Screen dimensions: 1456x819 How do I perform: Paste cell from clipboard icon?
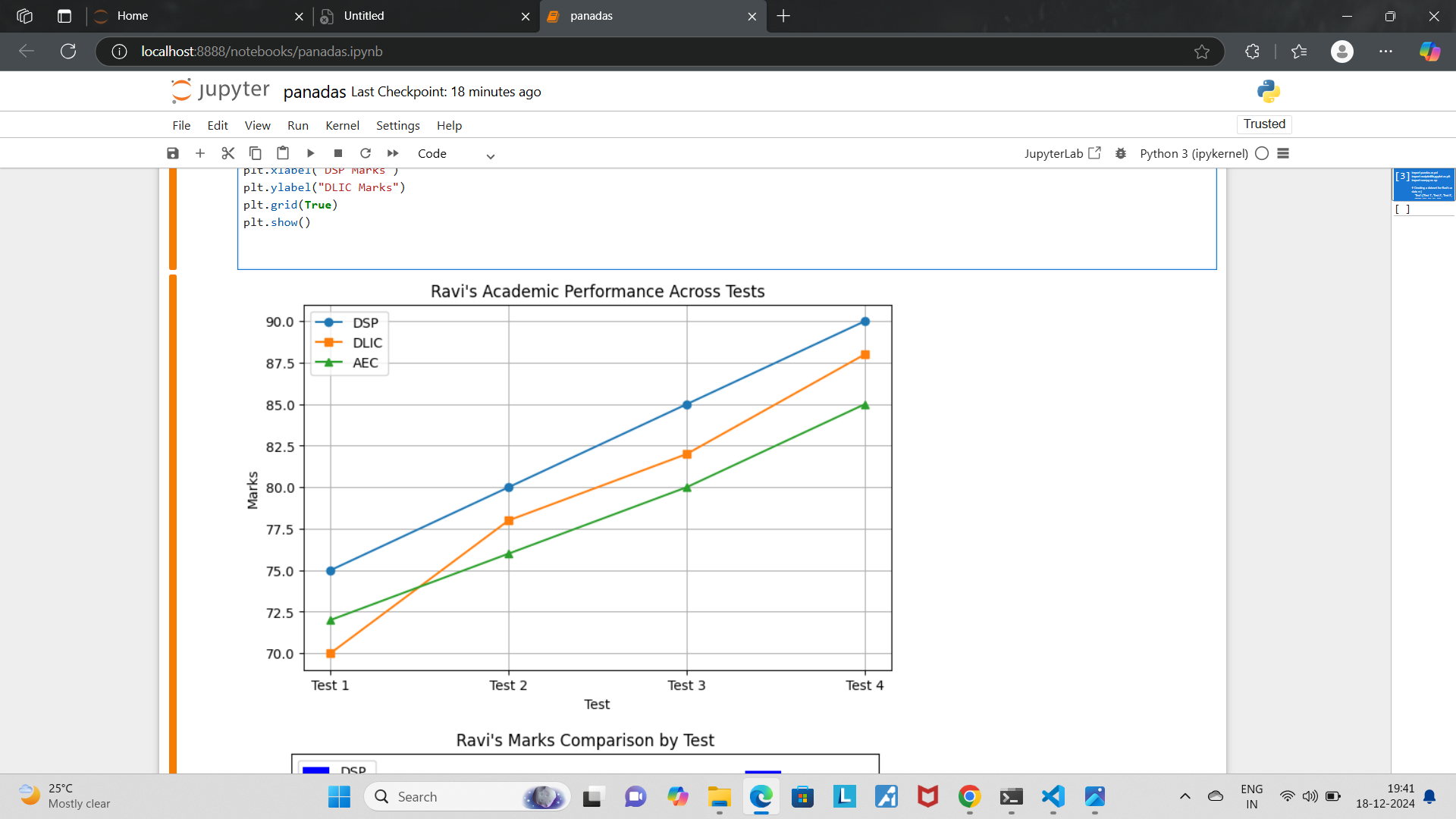pos(283,153)
